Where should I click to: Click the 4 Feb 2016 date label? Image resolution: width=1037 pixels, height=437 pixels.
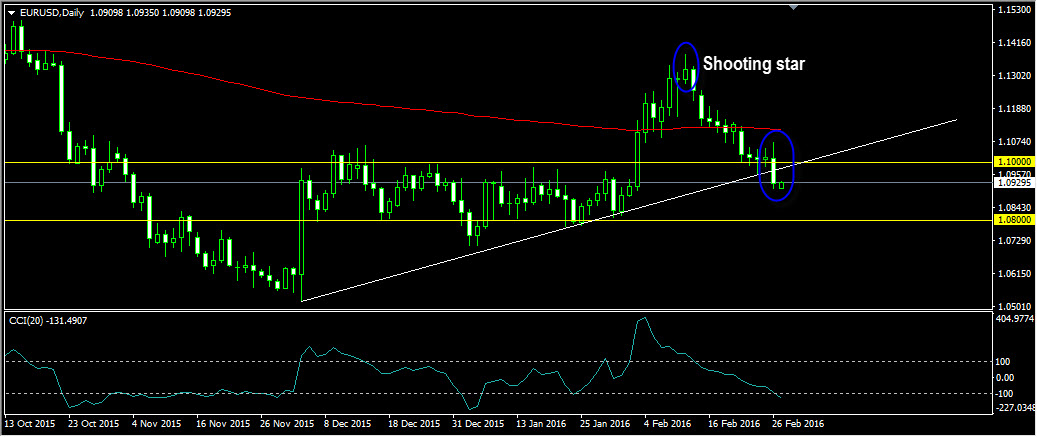pyautogui.click(x=668, y=423)
